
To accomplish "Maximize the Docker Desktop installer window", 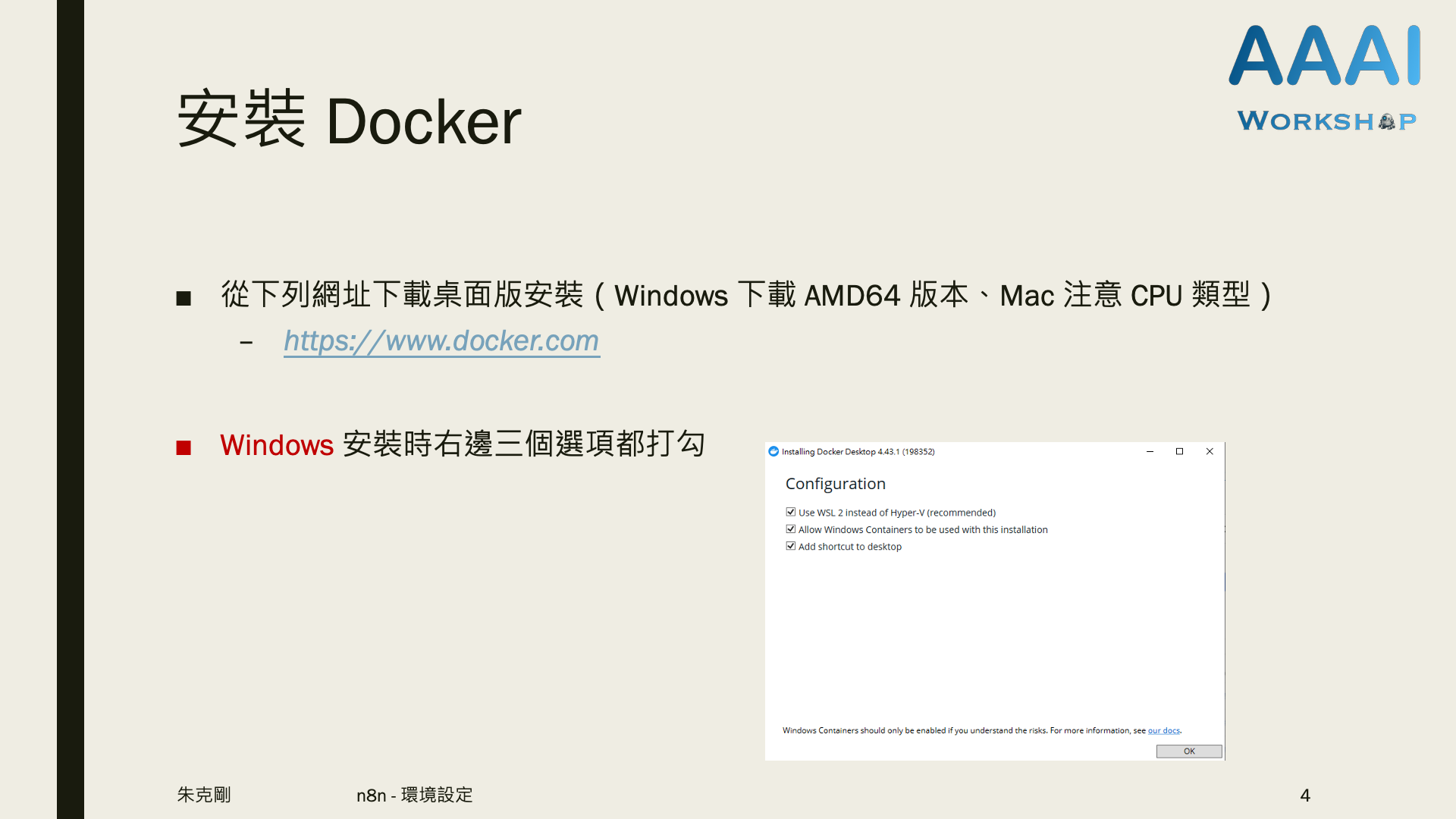I will pyautogui.click(x=1179, y=451).
